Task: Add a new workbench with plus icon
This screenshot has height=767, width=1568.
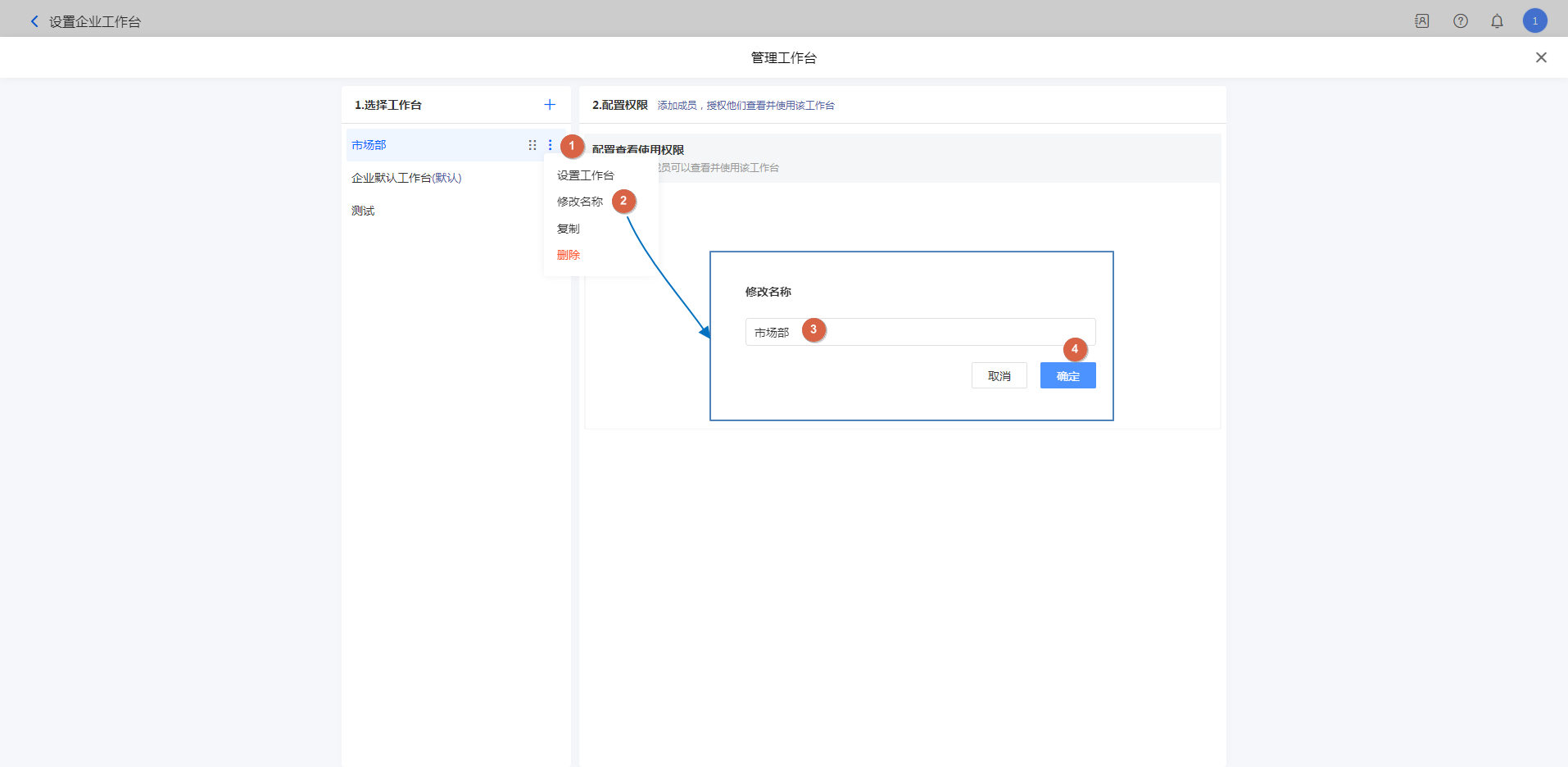Action: click(x=549, y=105)
